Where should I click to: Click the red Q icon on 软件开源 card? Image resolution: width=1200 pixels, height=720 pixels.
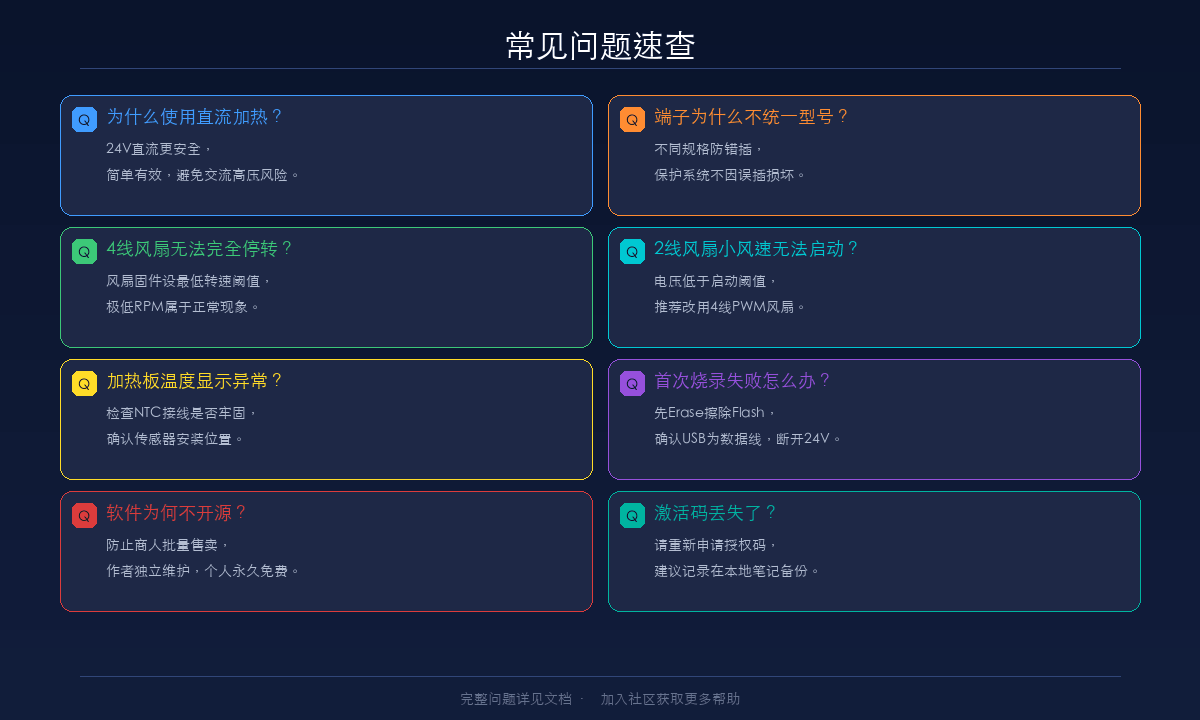coord(83,515)
